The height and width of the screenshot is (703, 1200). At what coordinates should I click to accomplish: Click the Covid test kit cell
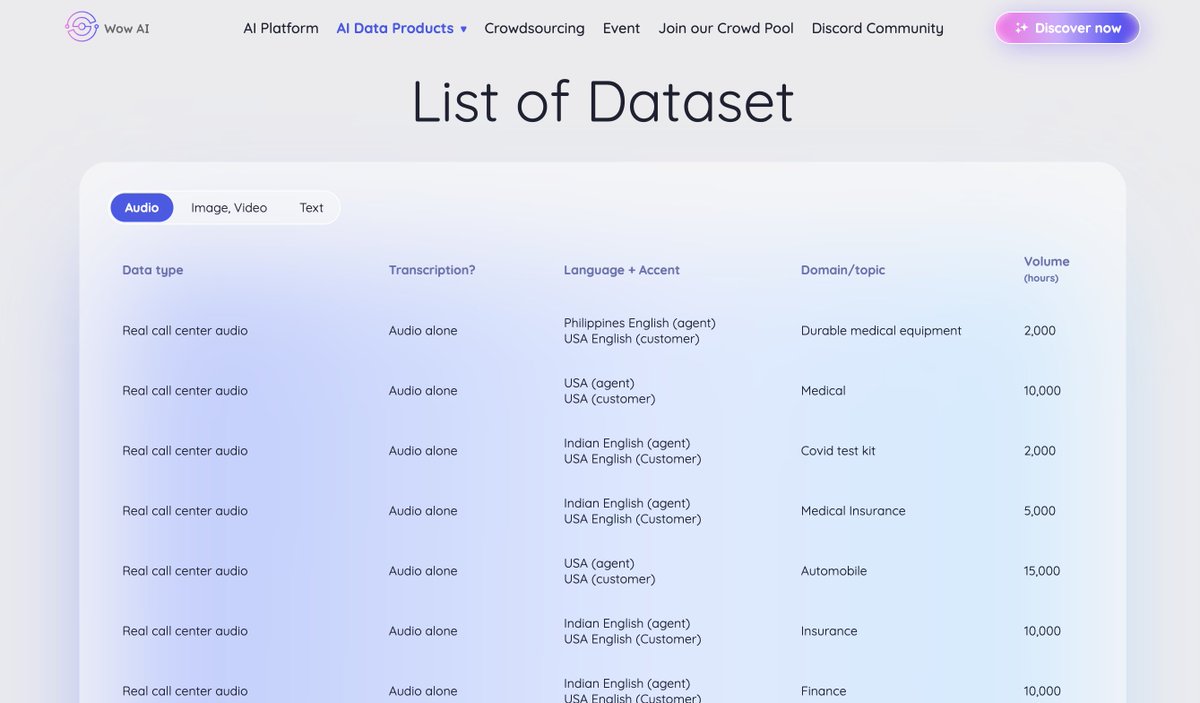tap(838, 451)
